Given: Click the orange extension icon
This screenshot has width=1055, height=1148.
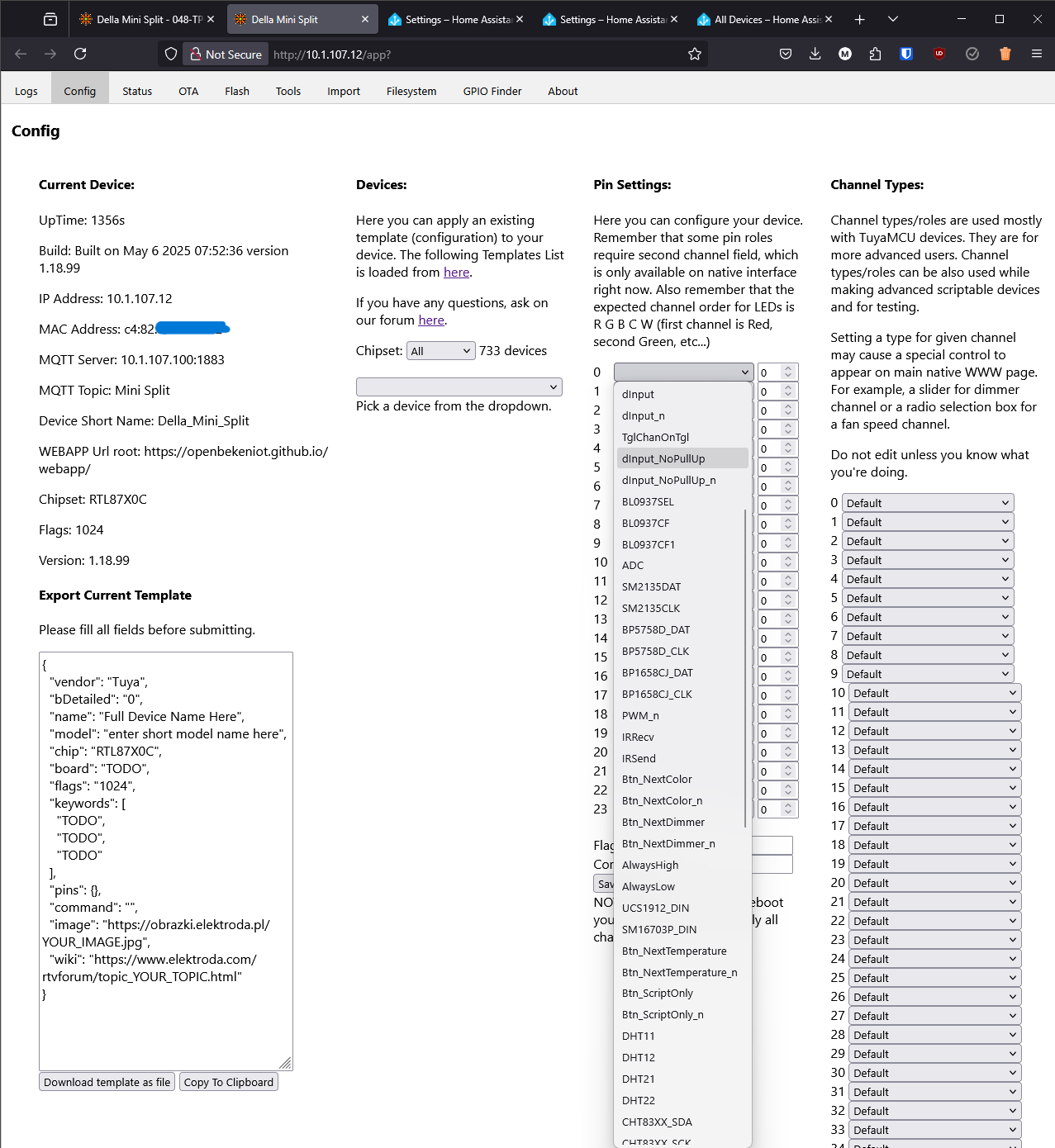Looking at the screenshot, I should point(1005,54).
